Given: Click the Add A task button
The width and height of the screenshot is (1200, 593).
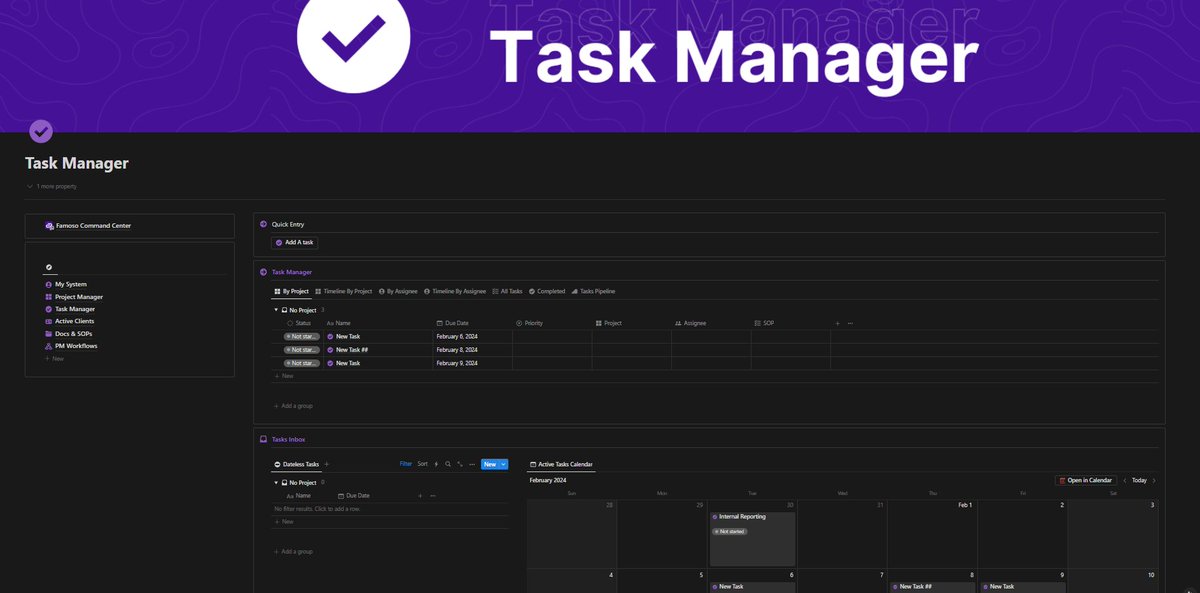Looking at the screenshot, I should (x=295, y=242).
